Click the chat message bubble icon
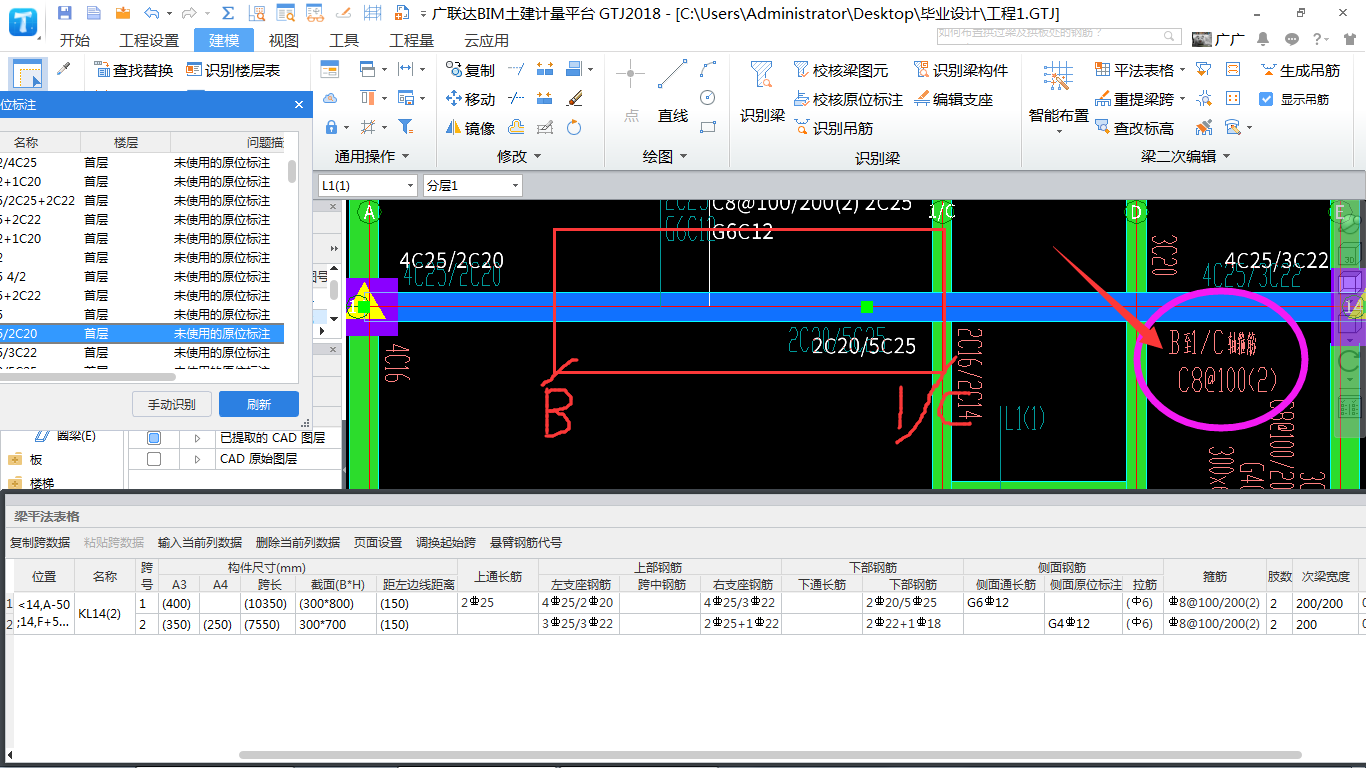Image resolution: width=1366 pixels, height=768 pixels. point(1291,39)
